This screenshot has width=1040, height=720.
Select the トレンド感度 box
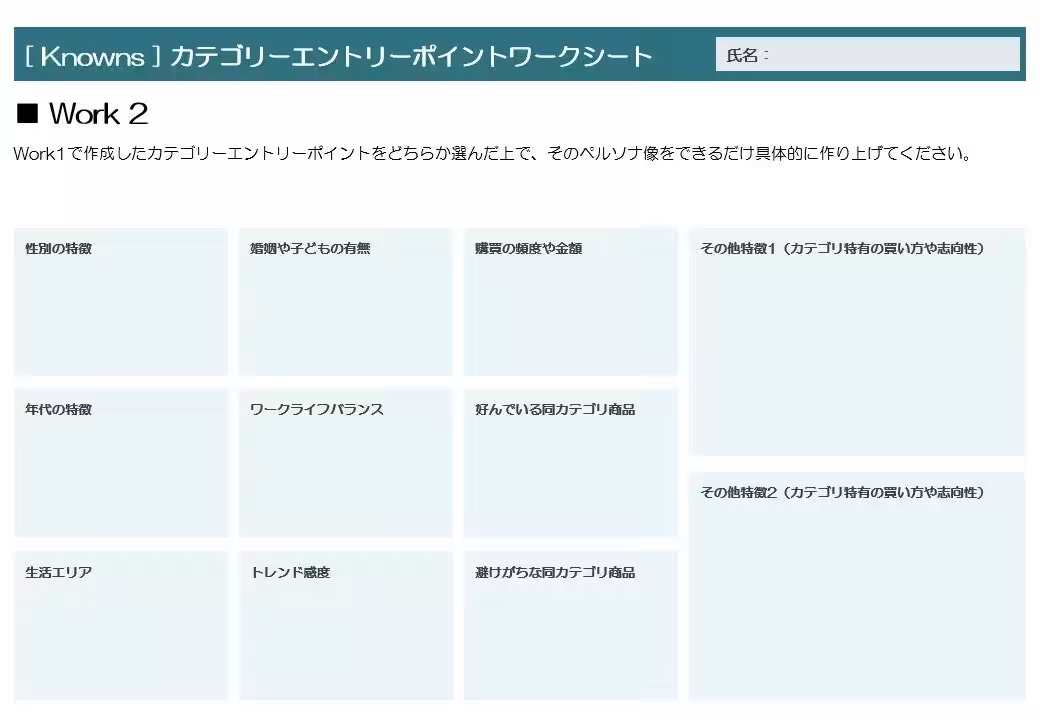(x=346, y=625)
